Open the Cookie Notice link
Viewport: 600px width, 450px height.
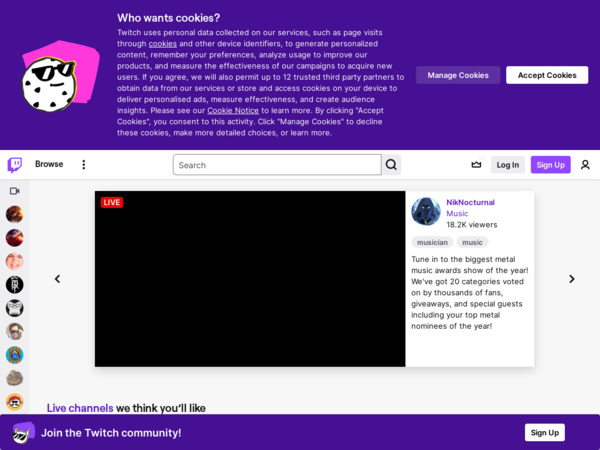pyautogui.click(x=233, y=111)
